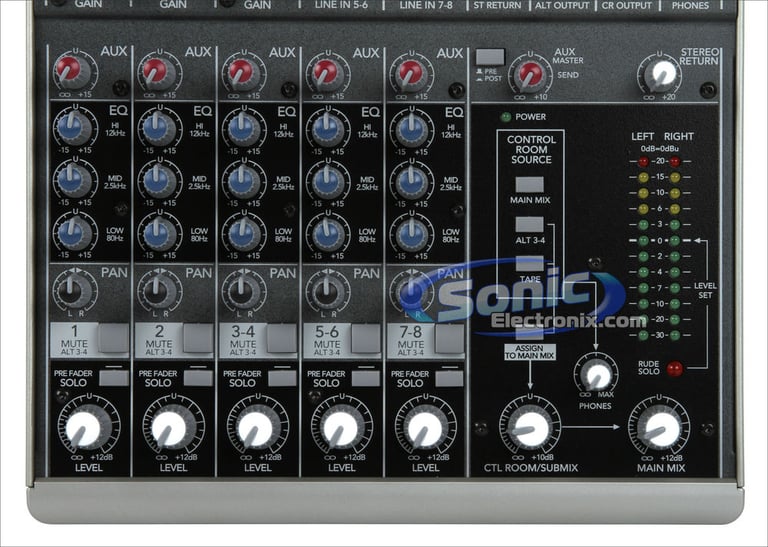Image resolution: width=768 pixels, height=547 pixels.
Task: Click the red RUDE SOLO indicator light
Action: 674,368
